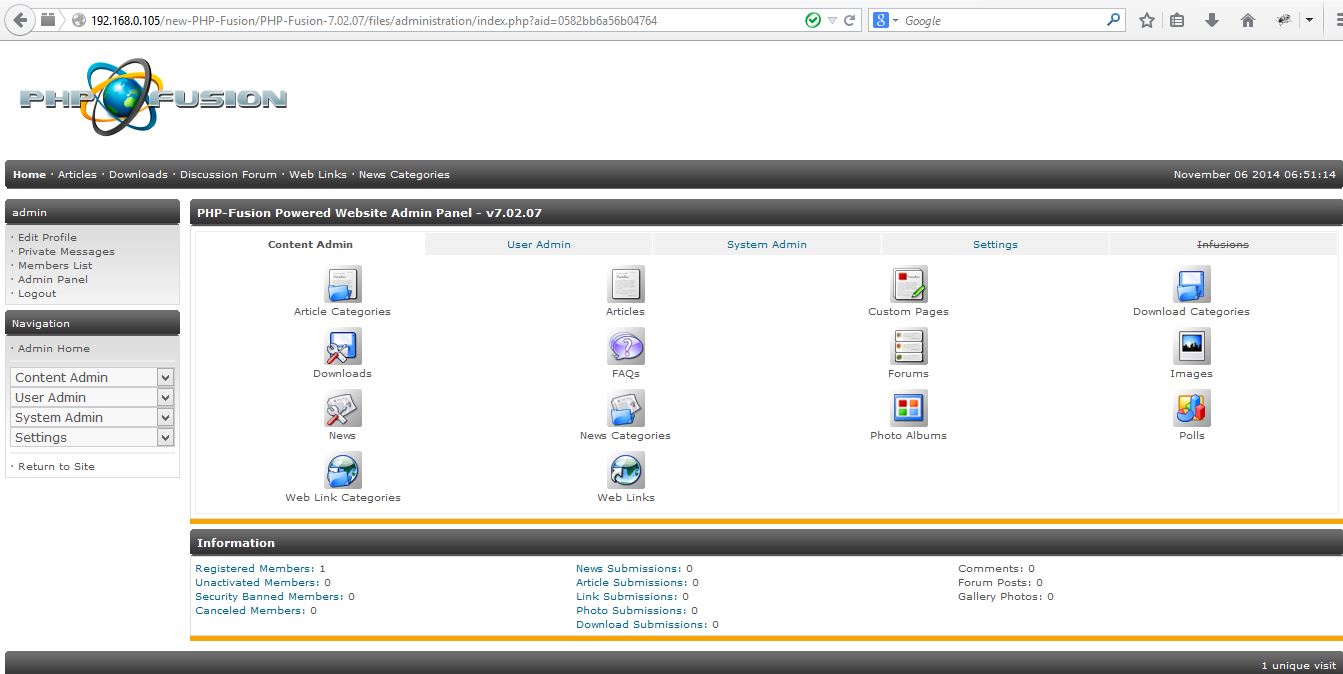Screen dimensions: 1343x674
Task: Open the Article Categories icon
Action: (342, 284)
